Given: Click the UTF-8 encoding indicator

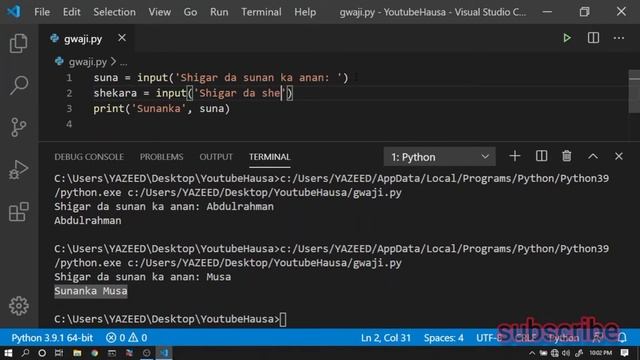Looking at the screenshot, I should pyautogui.click(x=489, y=338).
